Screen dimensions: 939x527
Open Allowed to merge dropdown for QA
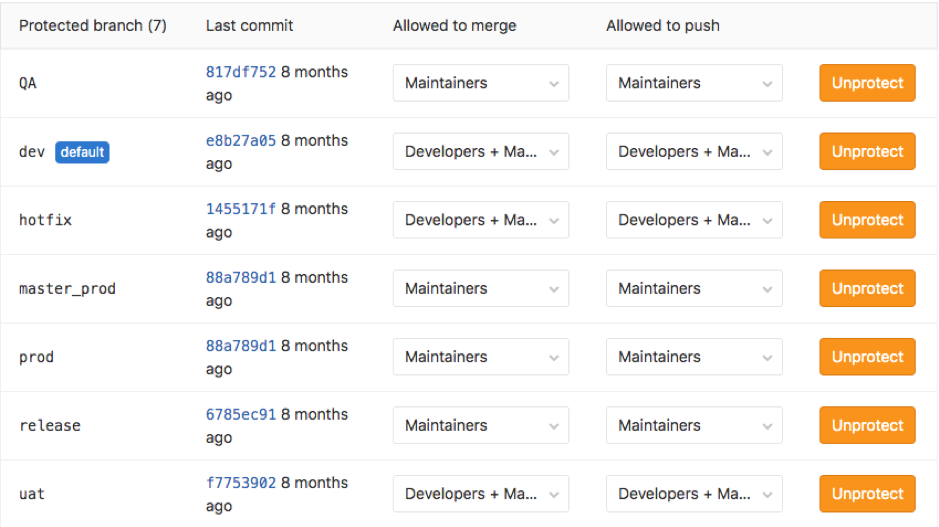point(480,83)
